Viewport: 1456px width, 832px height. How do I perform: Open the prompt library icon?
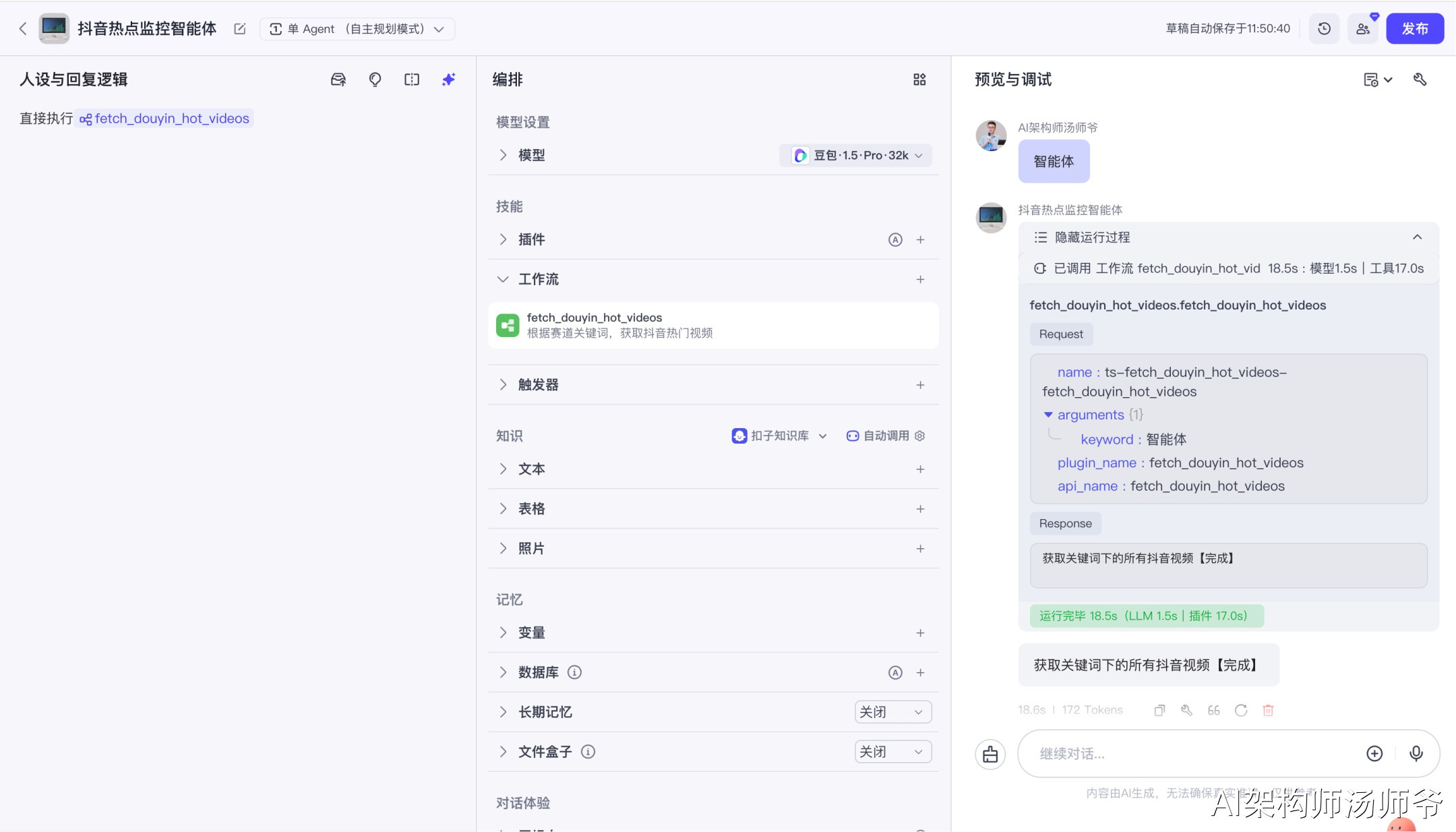point(338,80)
